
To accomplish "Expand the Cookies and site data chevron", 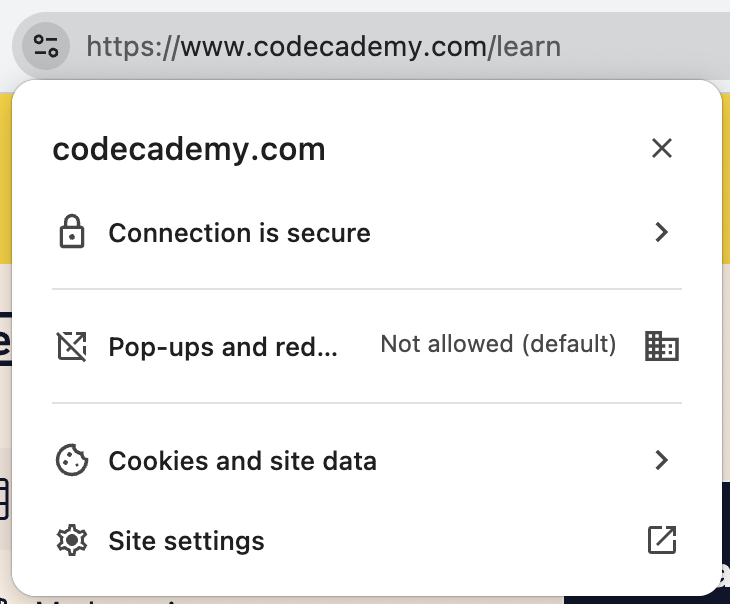I will (x=661, y=461).
